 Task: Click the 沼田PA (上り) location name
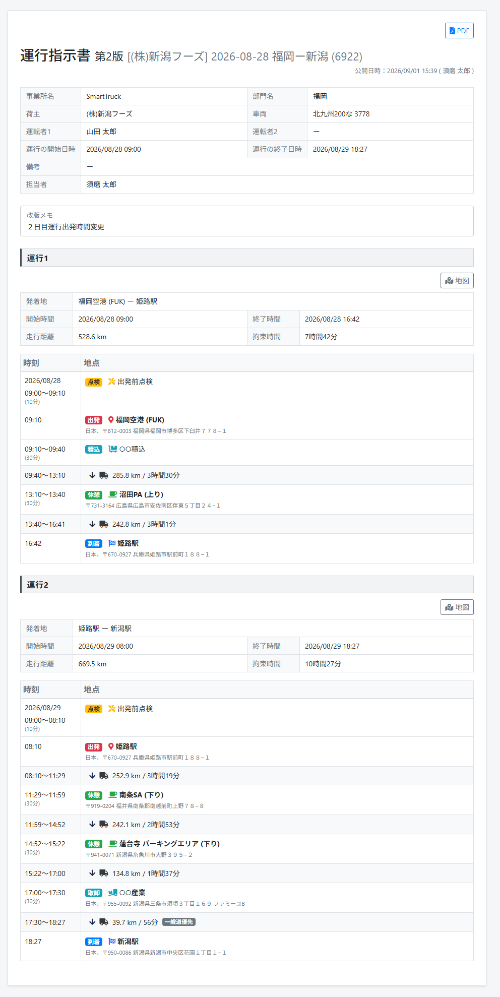pyautogui.click(x=142, y=494)
